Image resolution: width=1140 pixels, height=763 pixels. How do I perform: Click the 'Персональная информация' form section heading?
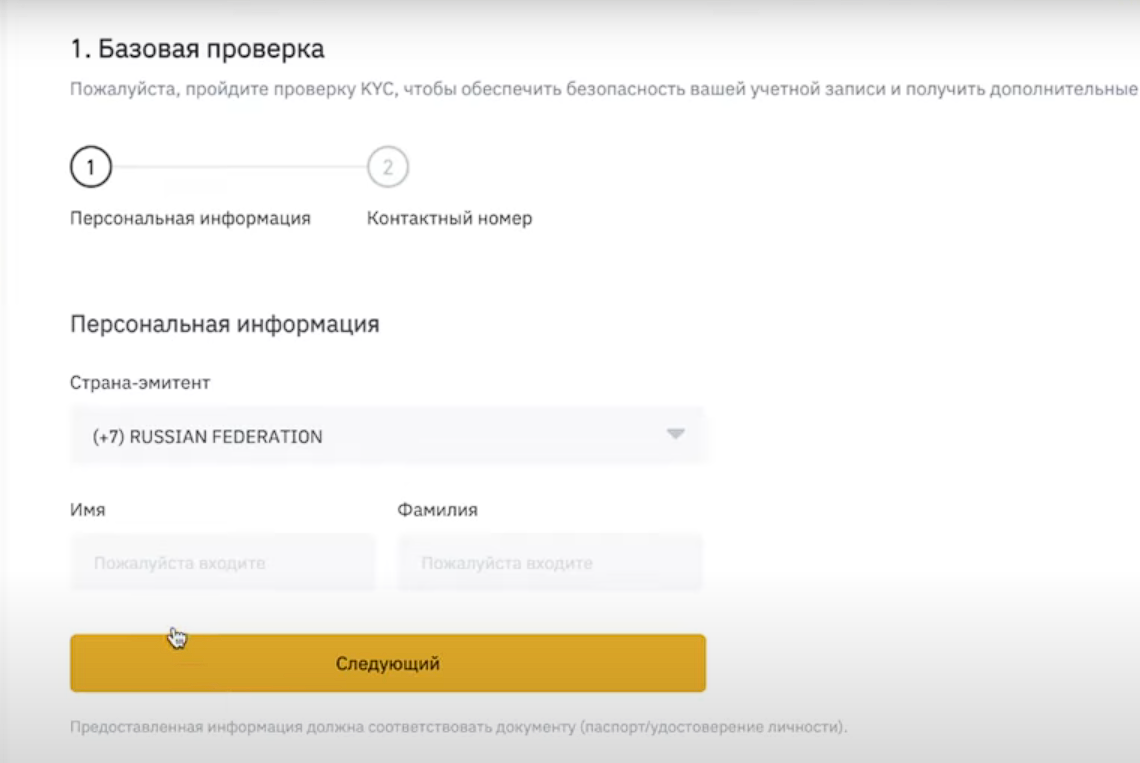[224, 324]
